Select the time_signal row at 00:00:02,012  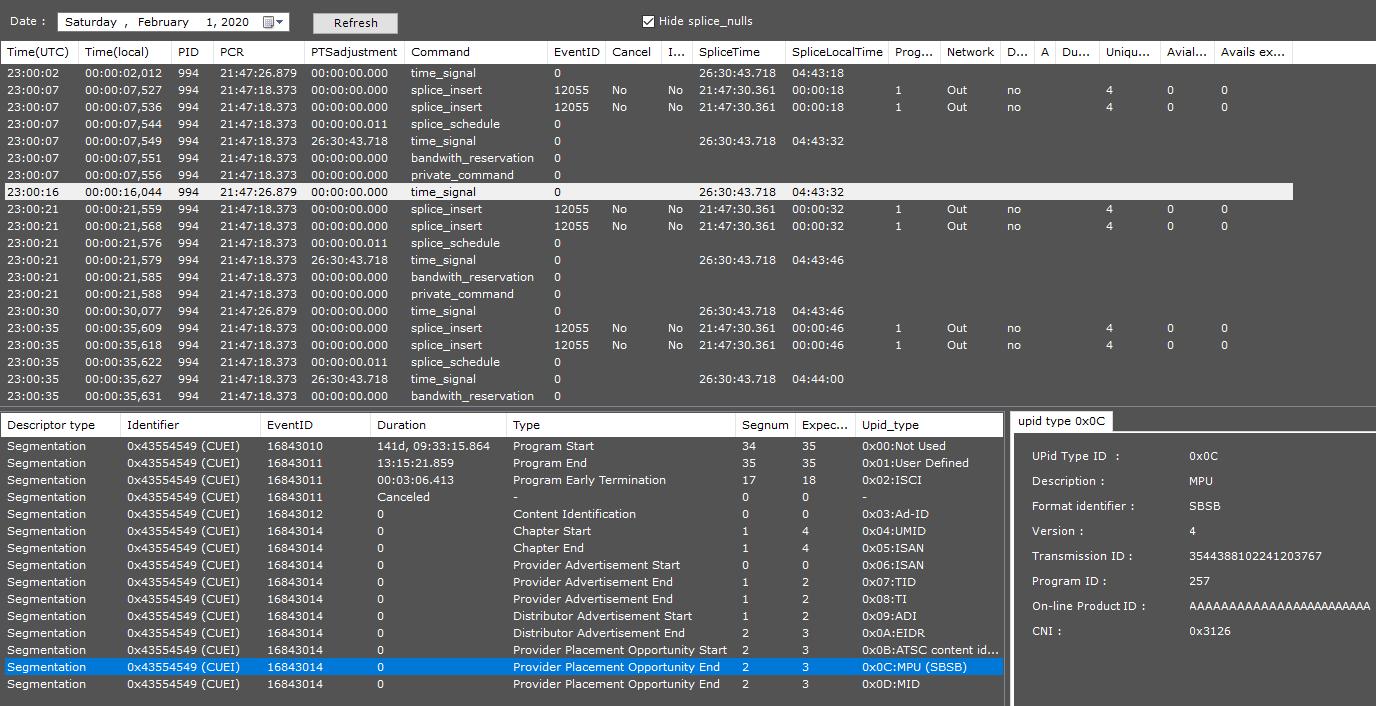coord(647,73)
